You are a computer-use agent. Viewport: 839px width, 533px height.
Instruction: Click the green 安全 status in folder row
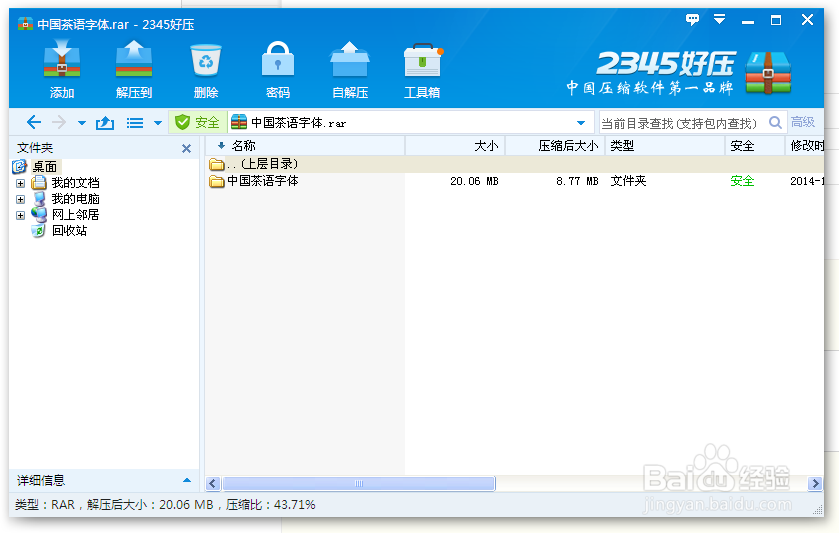point(742,181)
